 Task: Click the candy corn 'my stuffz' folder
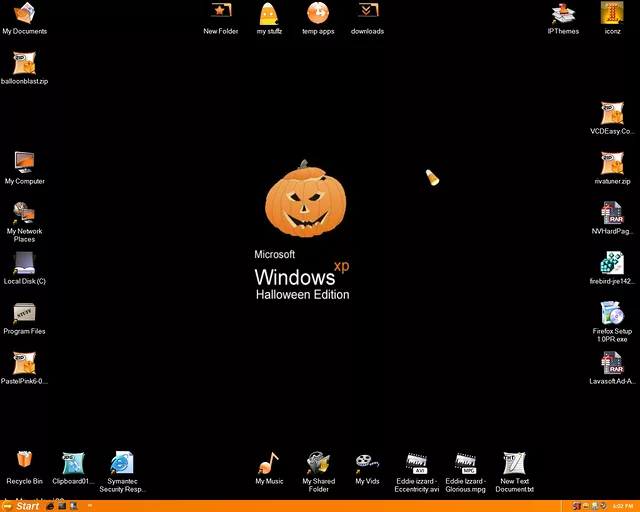(269, 14)
